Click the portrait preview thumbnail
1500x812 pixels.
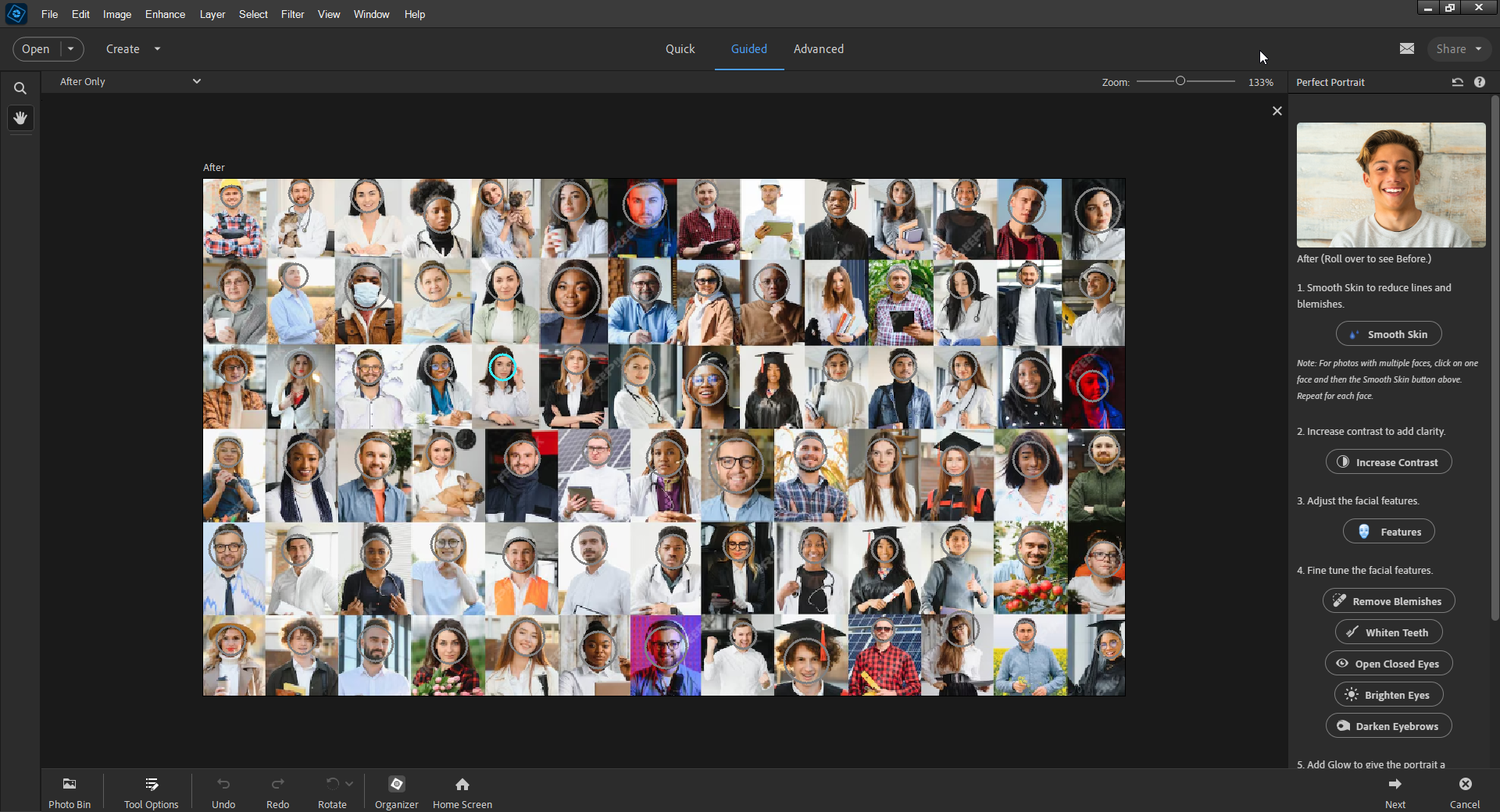tap(1391, 185)
